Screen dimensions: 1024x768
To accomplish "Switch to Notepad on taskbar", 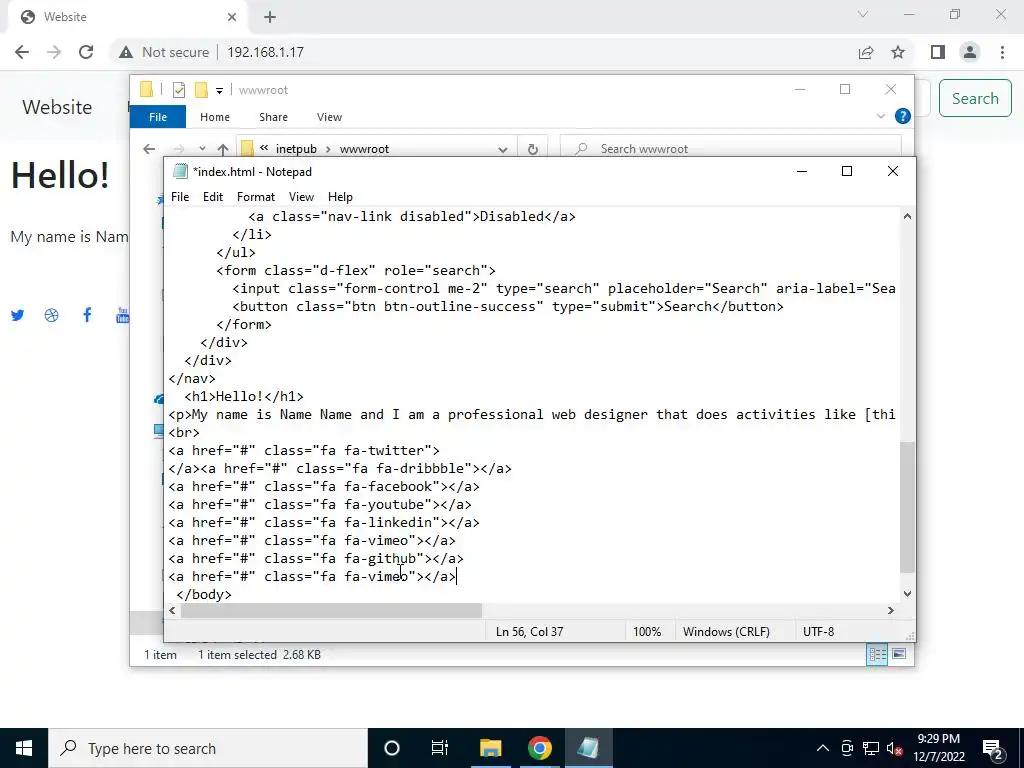I will pos(588,748).
